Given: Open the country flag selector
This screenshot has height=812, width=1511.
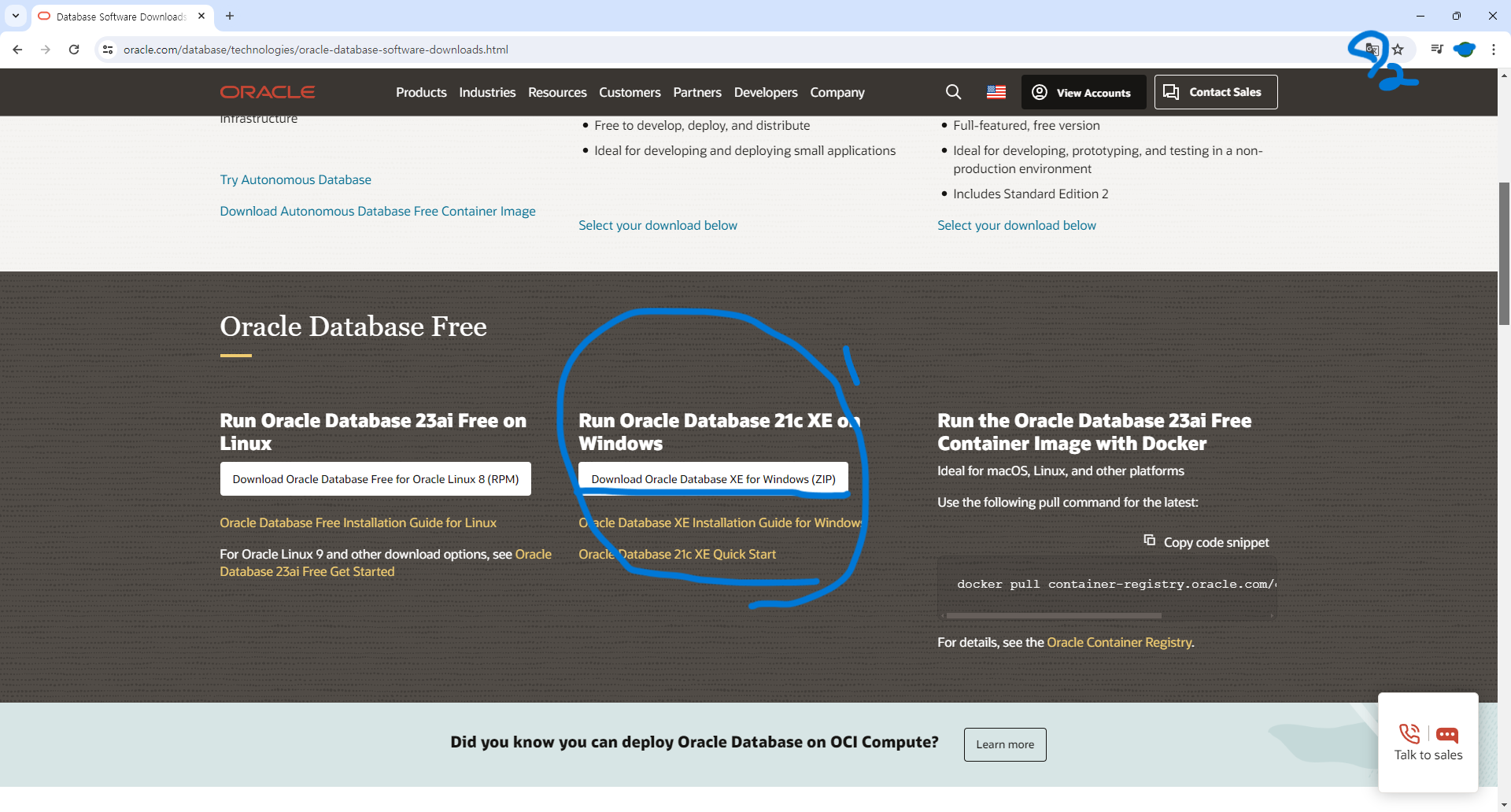Looking at the screenshot, I should coord(996,92).
